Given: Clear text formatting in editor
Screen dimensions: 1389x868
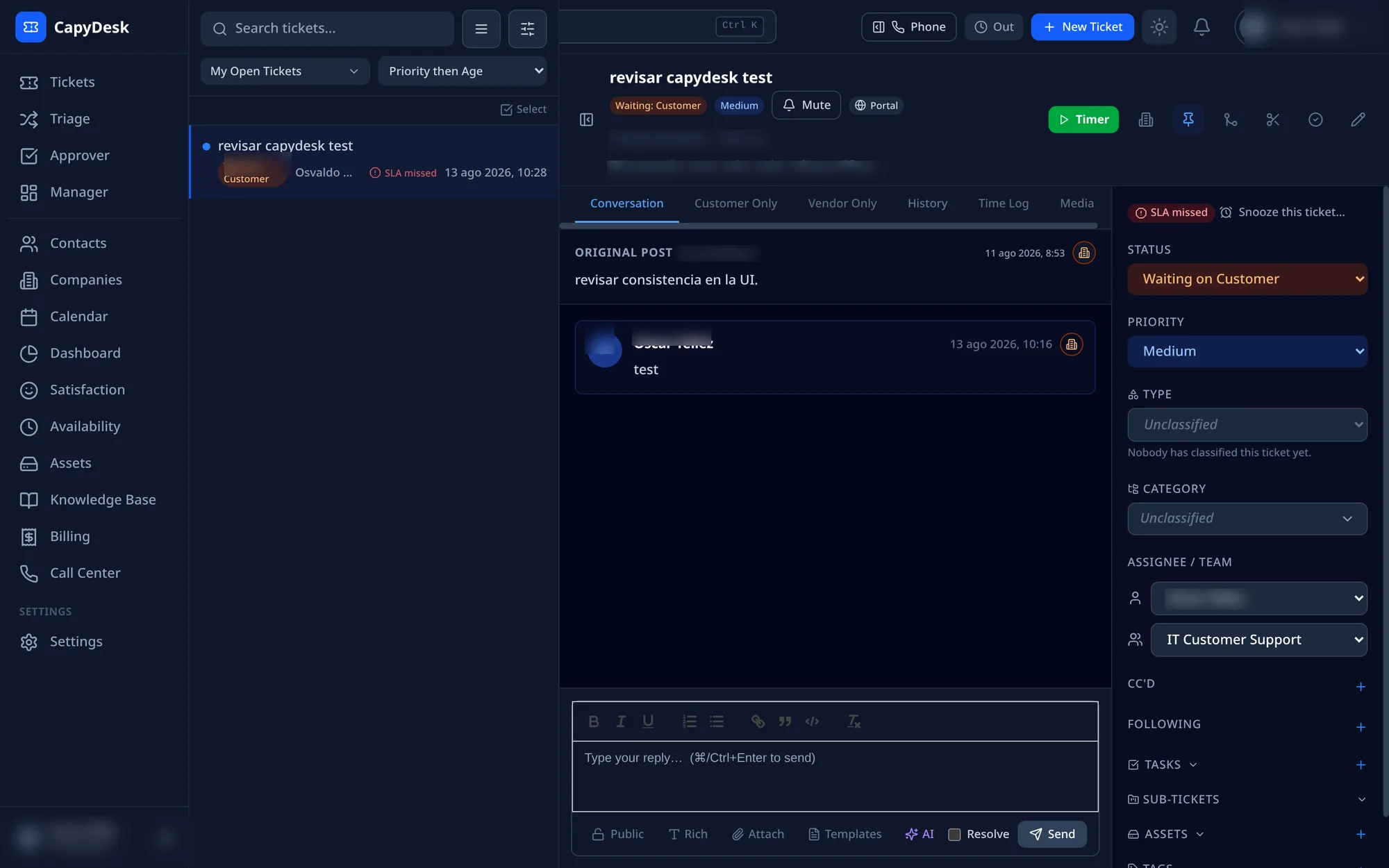Looking at the screenshot, I should (854, 721).
